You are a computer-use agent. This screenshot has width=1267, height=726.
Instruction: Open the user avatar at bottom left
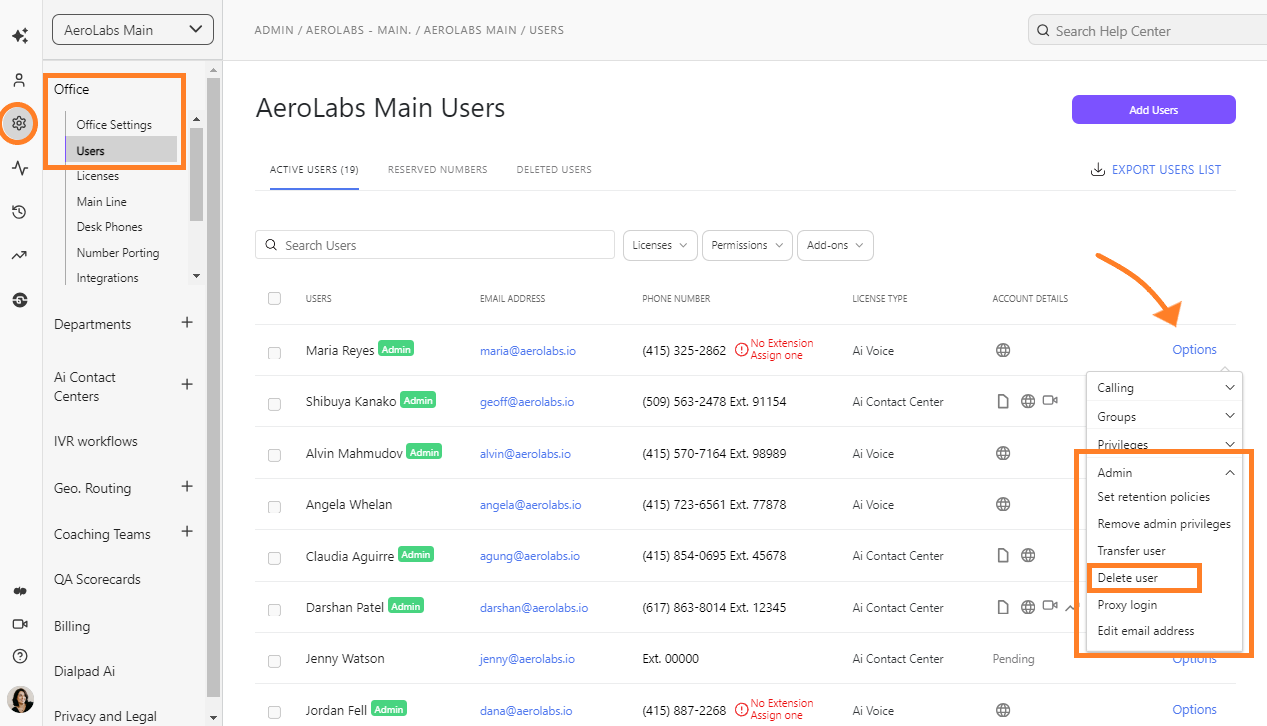coord(20,699)
